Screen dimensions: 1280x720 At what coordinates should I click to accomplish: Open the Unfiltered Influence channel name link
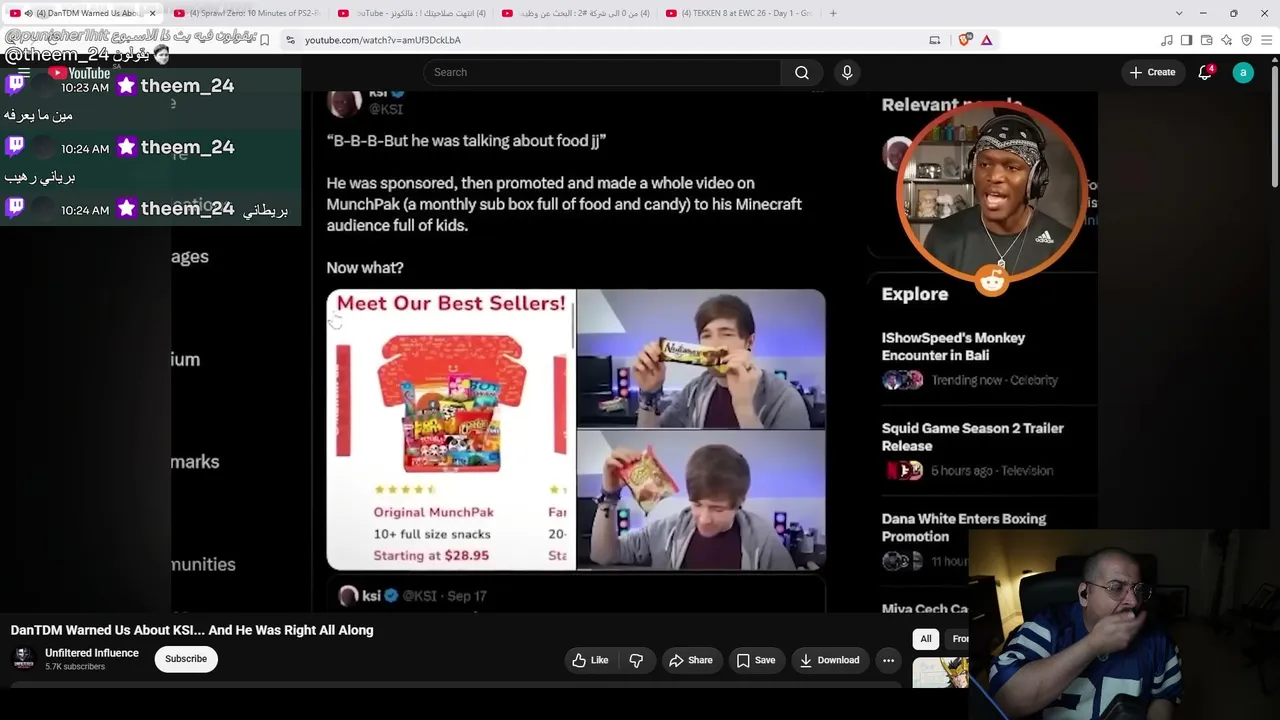pyautogui.click(x=92, y=653)
